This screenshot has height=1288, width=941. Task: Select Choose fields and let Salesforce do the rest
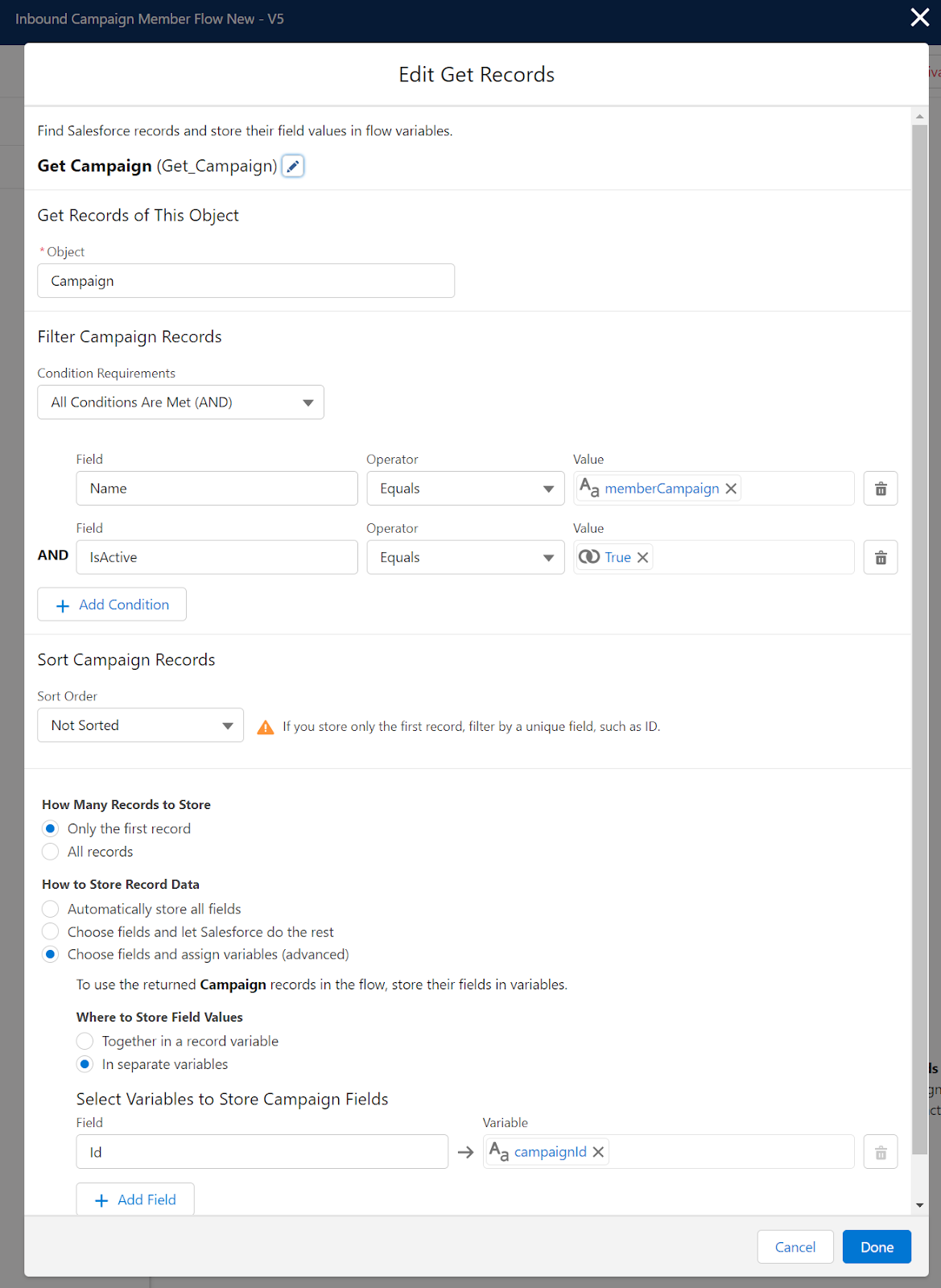pyautogui.click(x=51, y=932)
